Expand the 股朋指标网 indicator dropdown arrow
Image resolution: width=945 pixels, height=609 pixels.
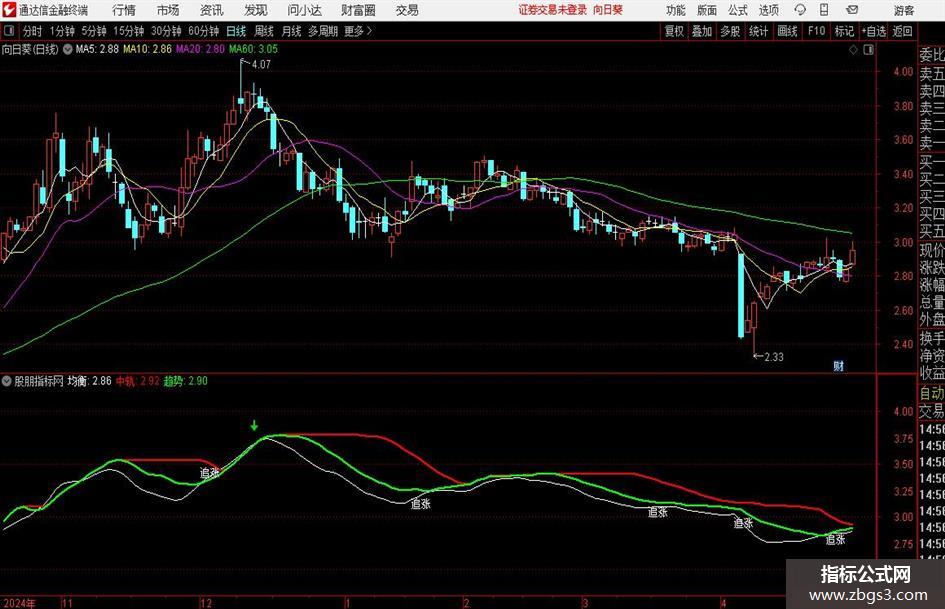(x=7, y=381)
